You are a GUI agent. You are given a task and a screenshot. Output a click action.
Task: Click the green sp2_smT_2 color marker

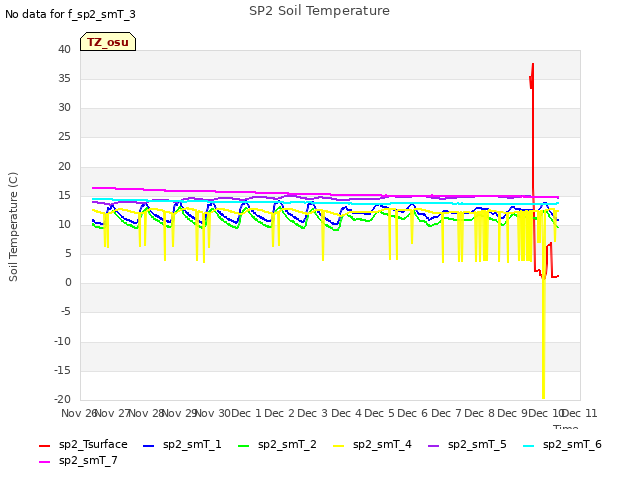point(244,446)
